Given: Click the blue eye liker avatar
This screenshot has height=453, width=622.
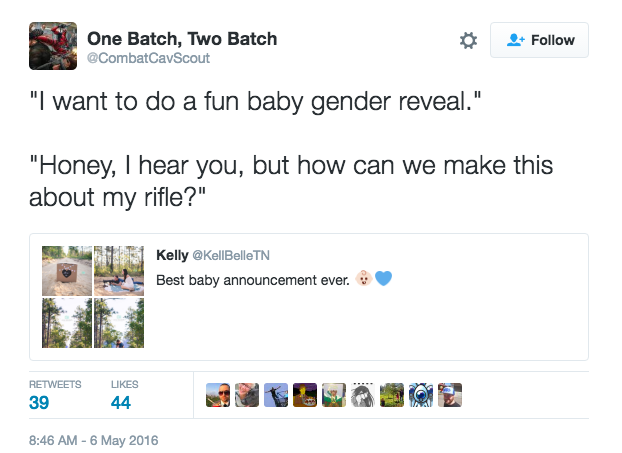Looking at the screenshot, I should (x=421, y=395).
